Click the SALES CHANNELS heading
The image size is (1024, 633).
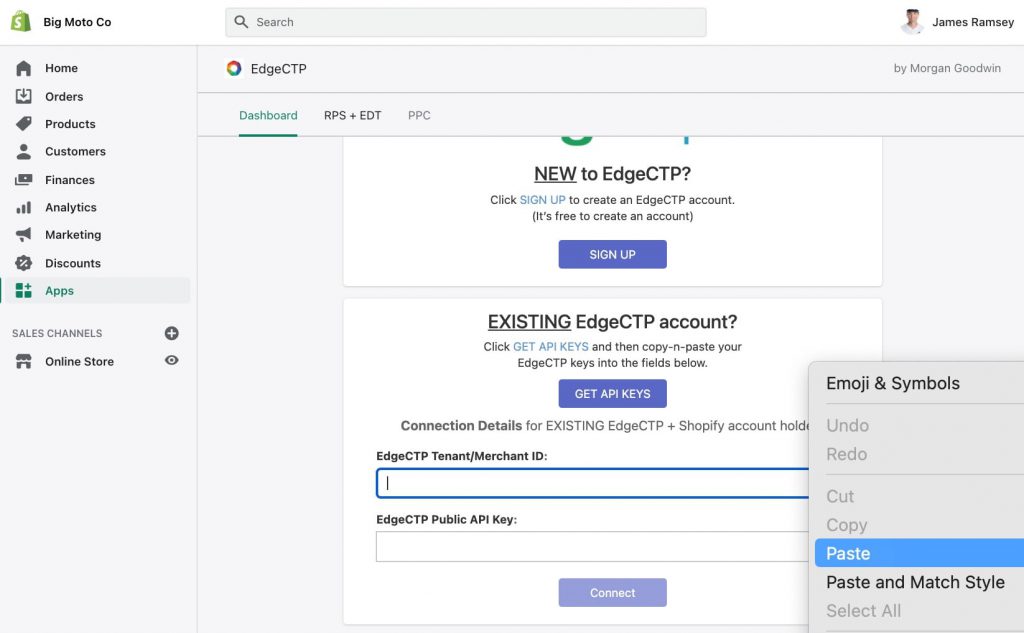57,333
